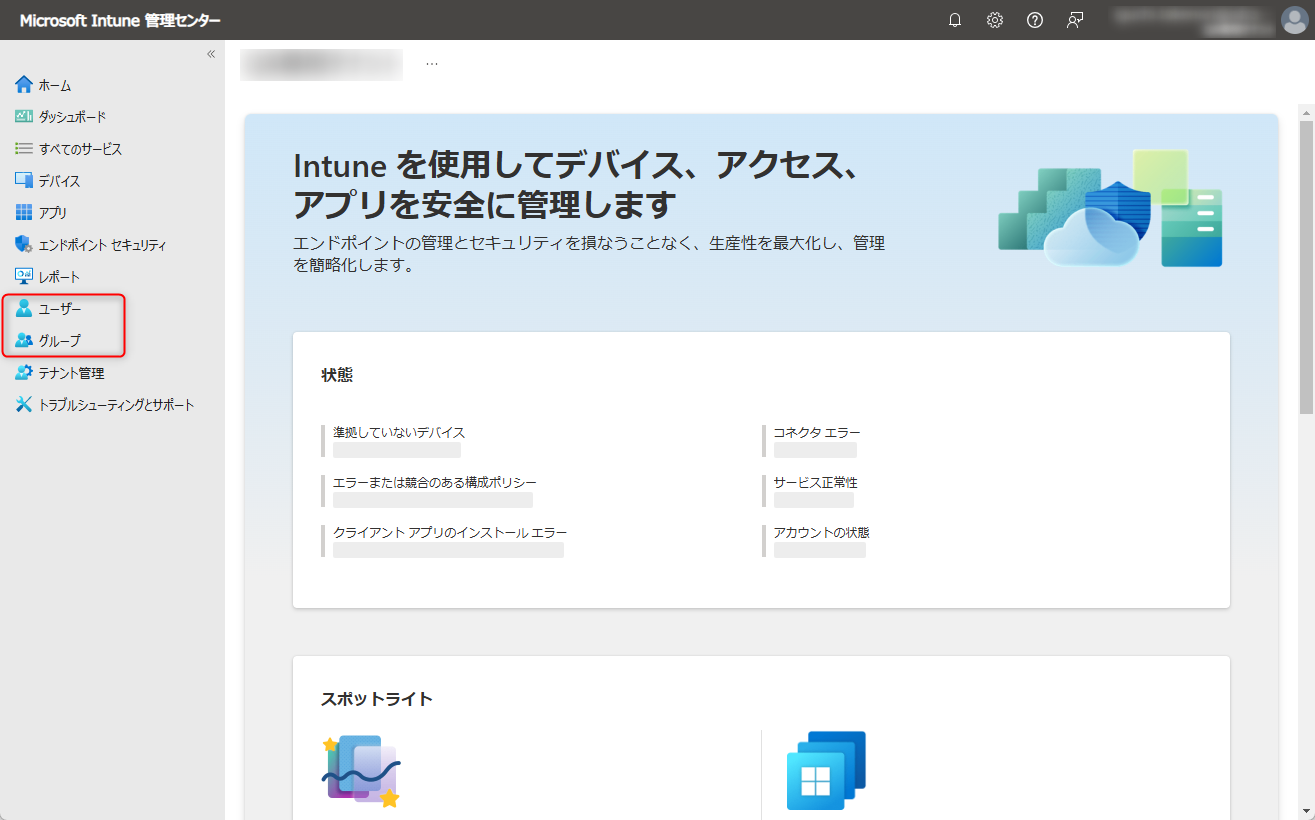The width and height of the screenshot is (1315, 820).
Task: Click the ホーム house icon
Action: pos(24,85)
